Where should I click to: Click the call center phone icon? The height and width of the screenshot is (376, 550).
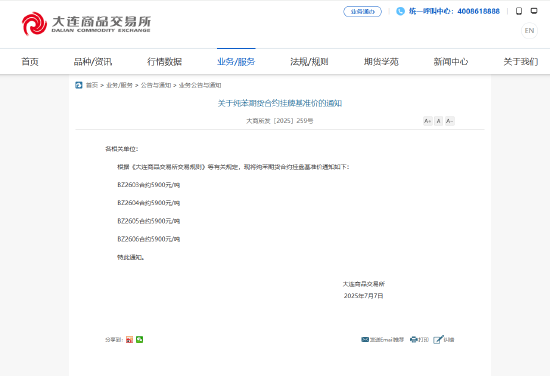400,11
